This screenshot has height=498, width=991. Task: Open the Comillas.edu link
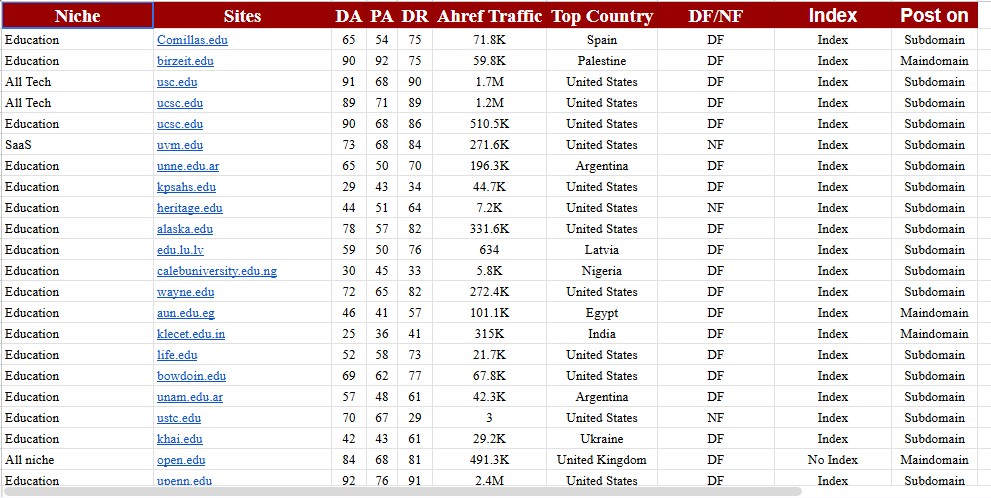click(192, 40)
